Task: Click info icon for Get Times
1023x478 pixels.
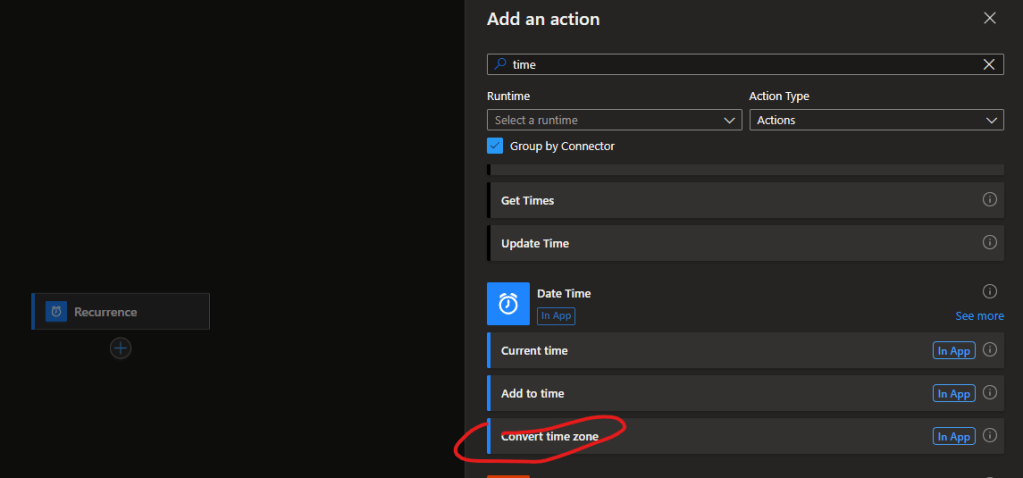Action: coord(990,200)
